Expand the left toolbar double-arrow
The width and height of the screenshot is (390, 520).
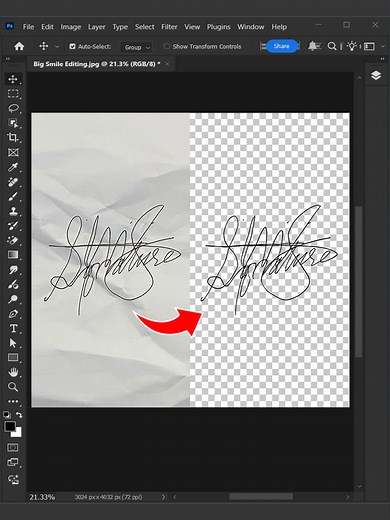[7, 59]
